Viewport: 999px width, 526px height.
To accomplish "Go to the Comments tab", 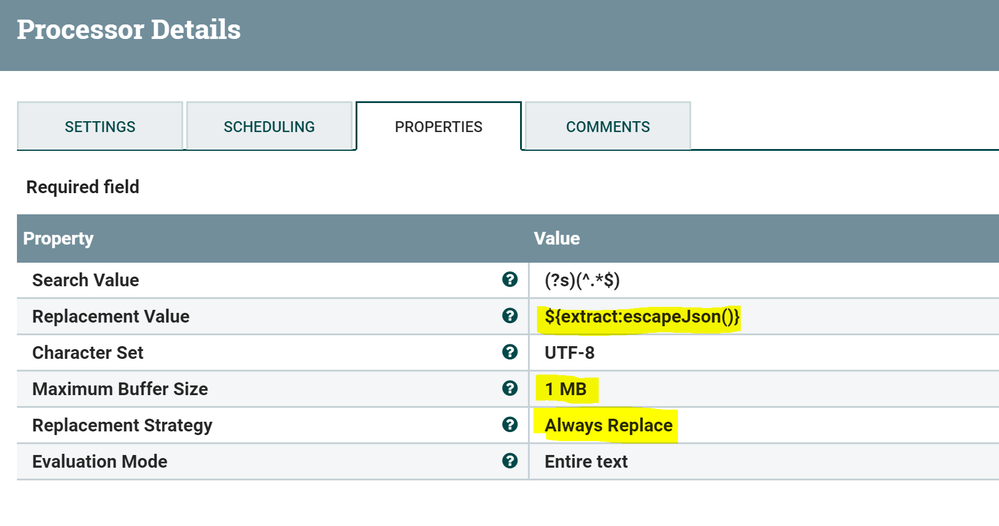I will coord(608,127).
